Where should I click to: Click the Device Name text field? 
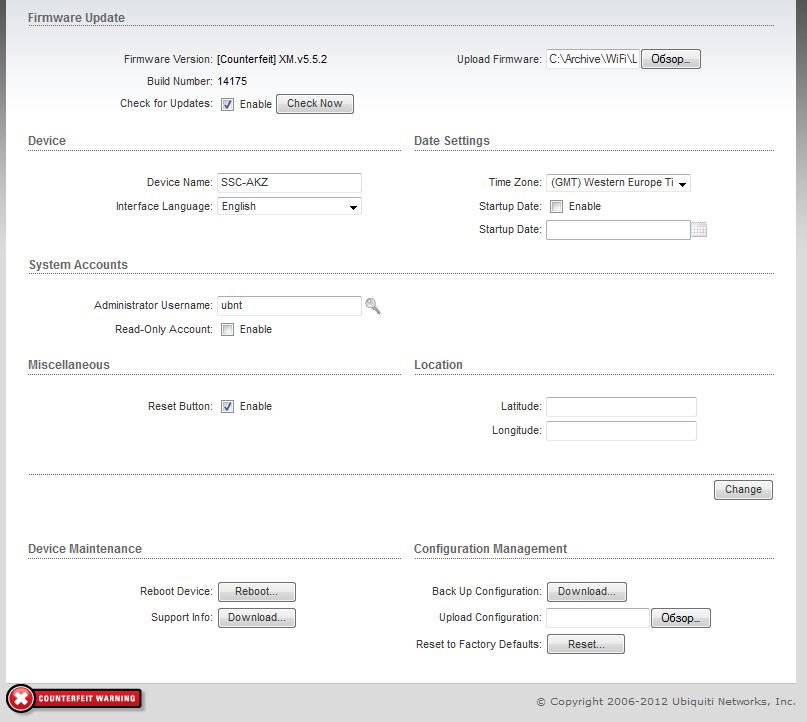coord(289,183)
